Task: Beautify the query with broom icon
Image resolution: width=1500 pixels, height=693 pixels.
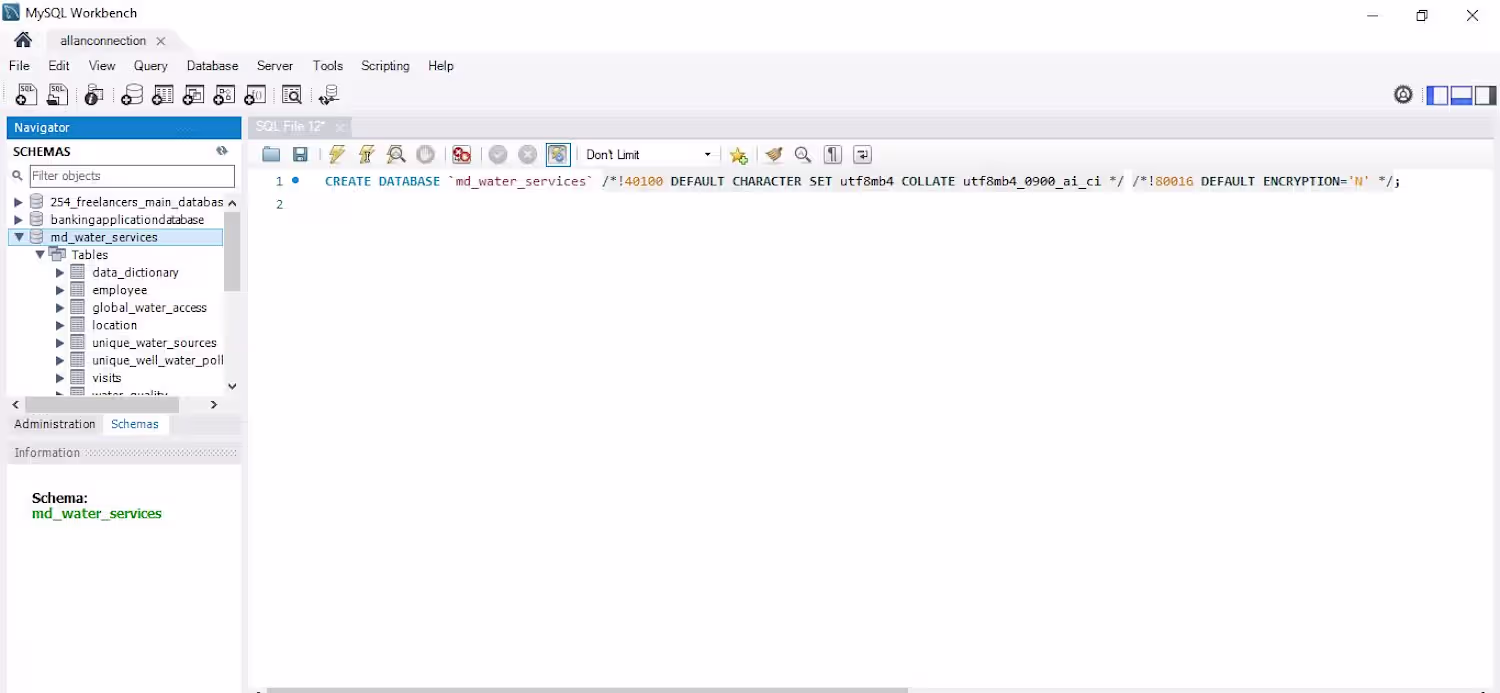Action: click(773, 154)
